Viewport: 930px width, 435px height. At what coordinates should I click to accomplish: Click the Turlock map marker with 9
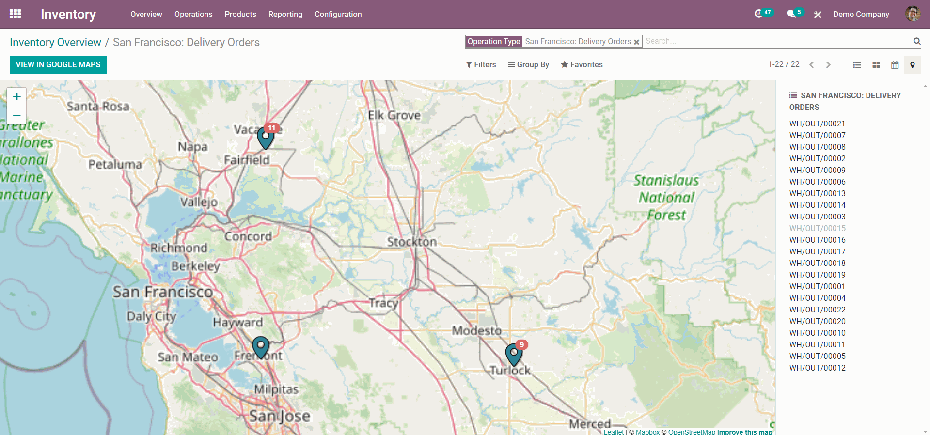(514, 354)
